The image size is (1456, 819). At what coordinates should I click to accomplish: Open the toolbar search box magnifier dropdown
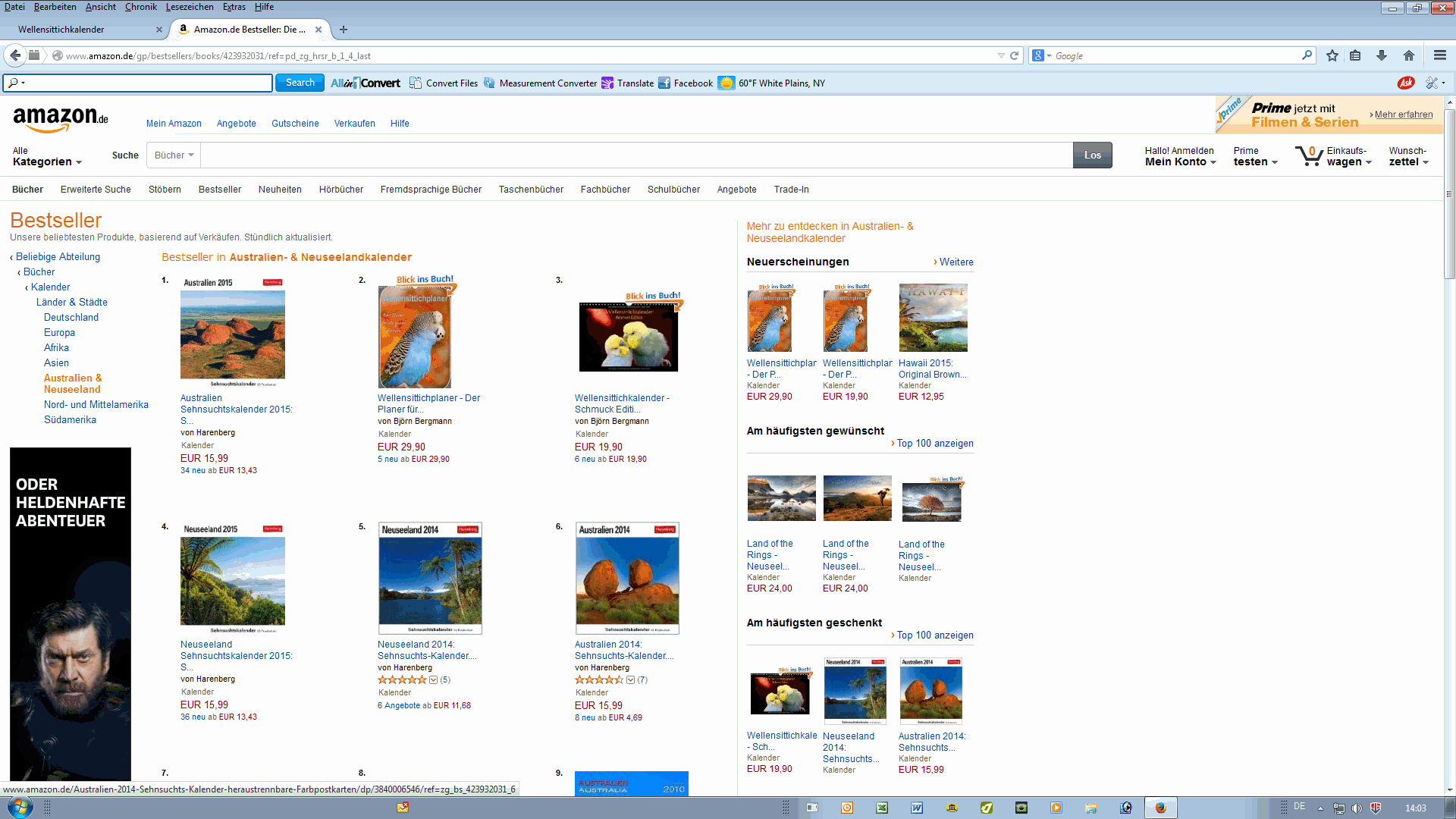pyautogui.click(x=16, y=83)
